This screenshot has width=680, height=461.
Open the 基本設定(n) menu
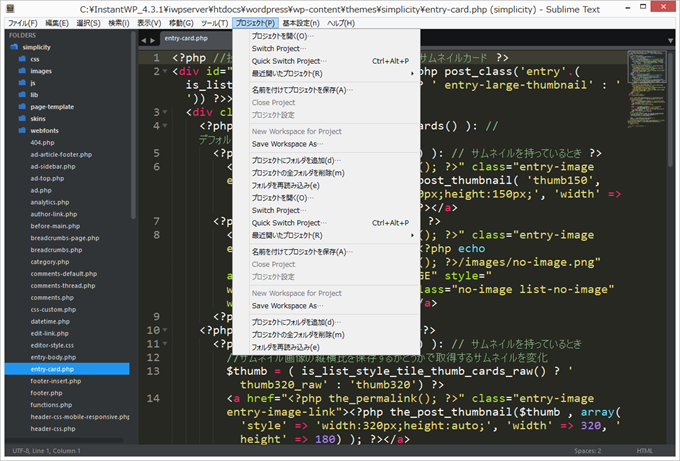tap(301, 23)
